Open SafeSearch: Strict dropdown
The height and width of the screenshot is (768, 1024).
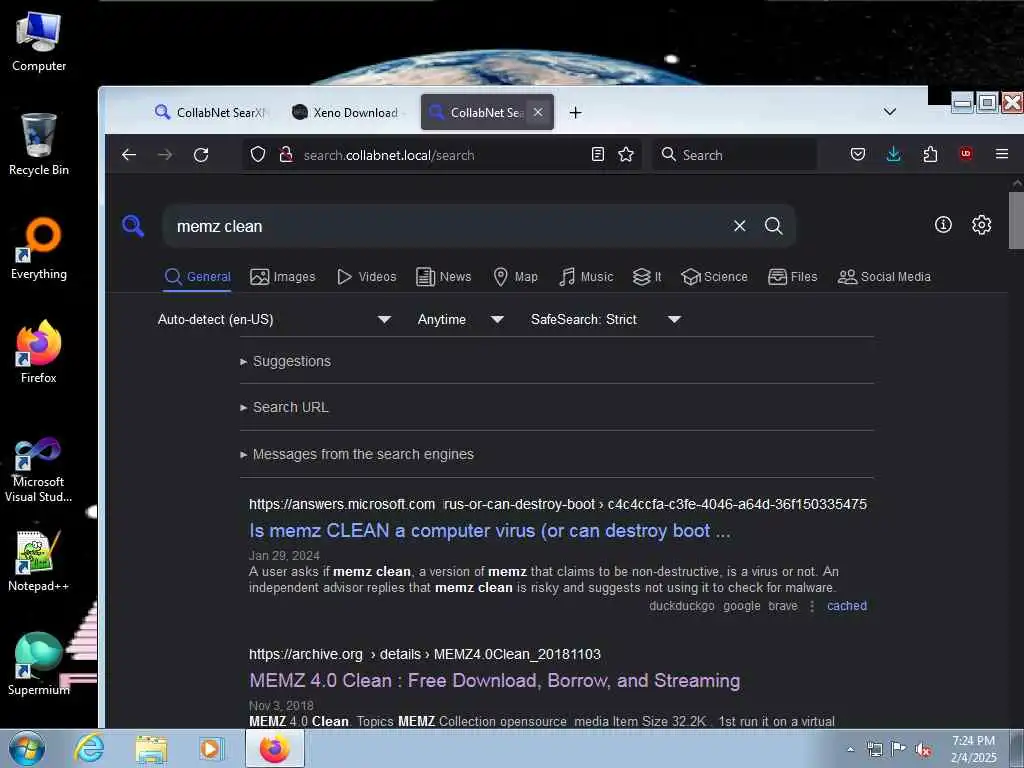pos(606,319)
